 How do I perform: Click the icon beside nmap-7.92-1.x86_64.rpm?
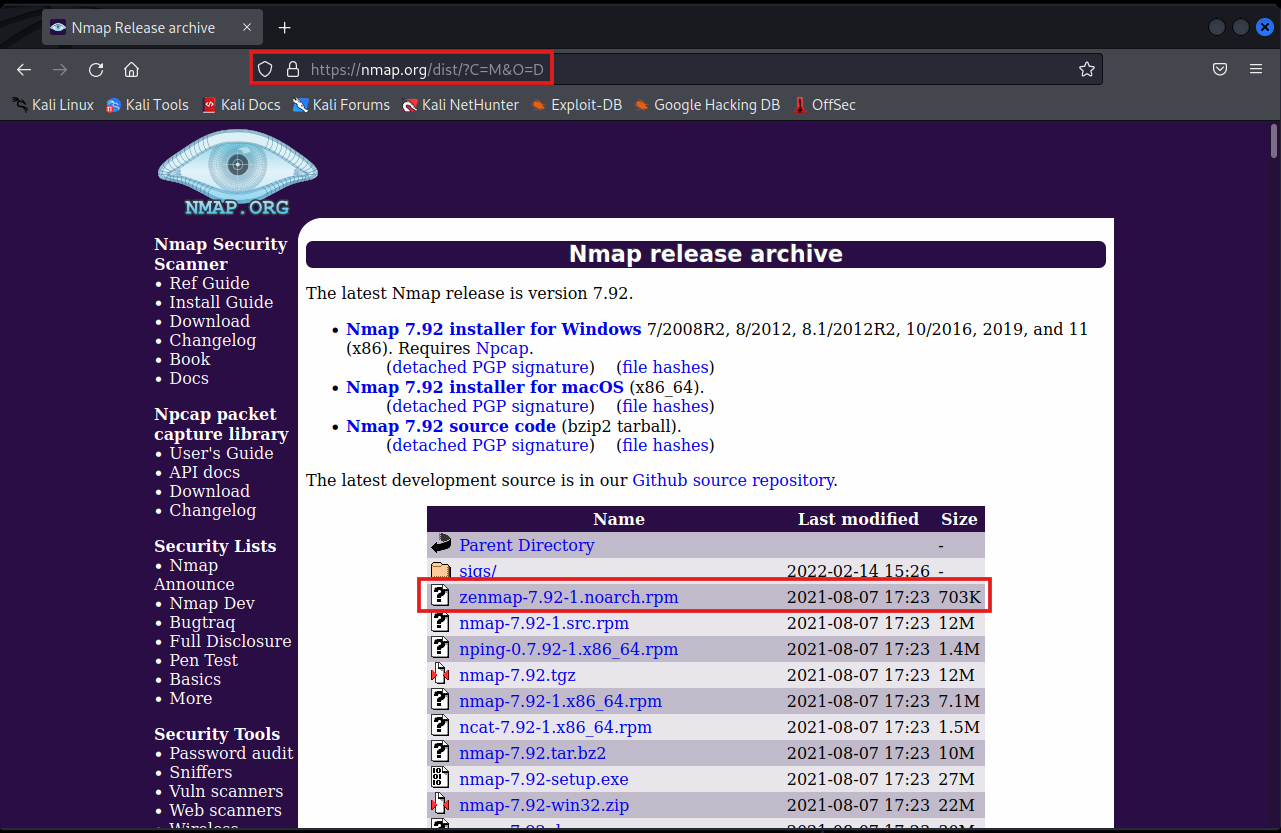[441, 701]
